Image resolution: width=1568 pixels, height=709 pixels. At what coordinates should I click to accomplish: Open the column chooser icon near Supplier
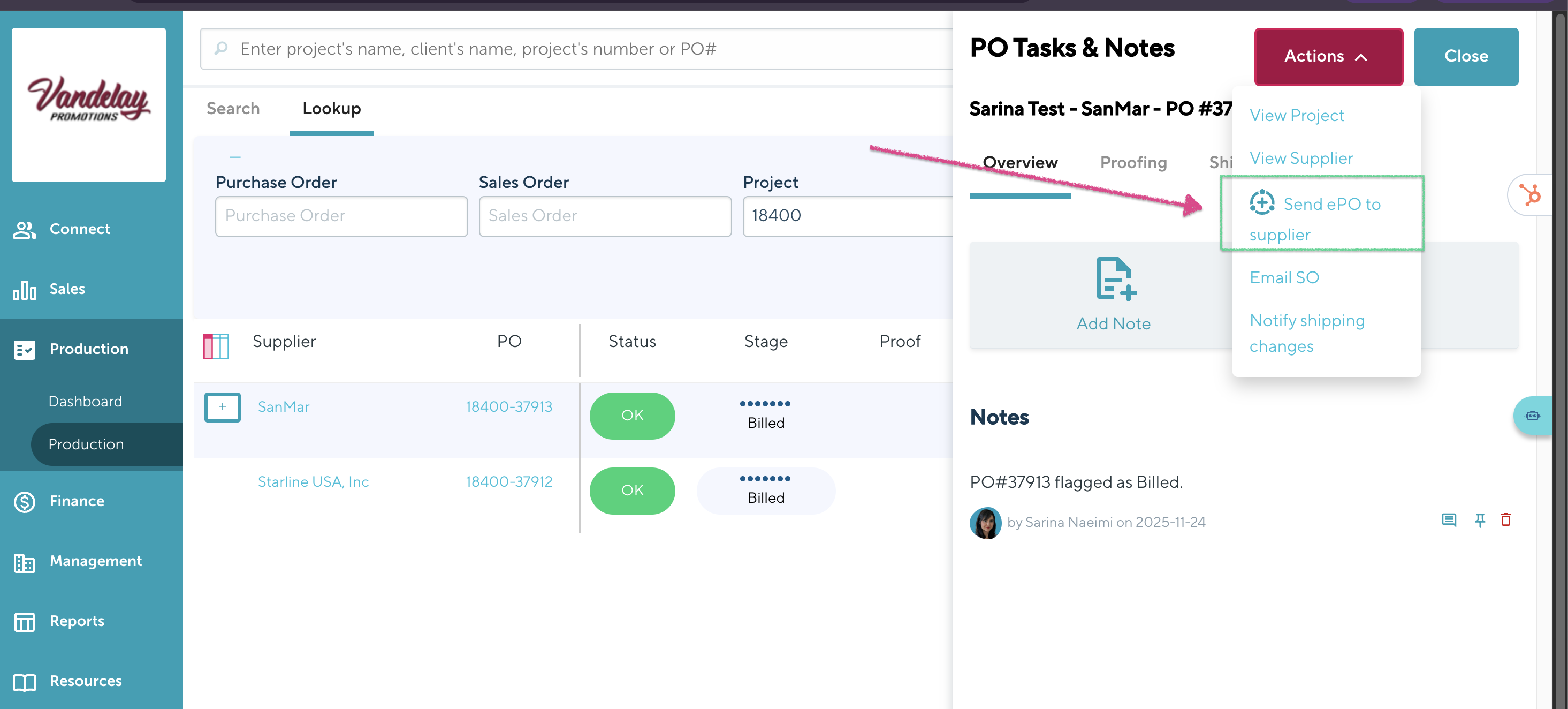coord(216,346)
